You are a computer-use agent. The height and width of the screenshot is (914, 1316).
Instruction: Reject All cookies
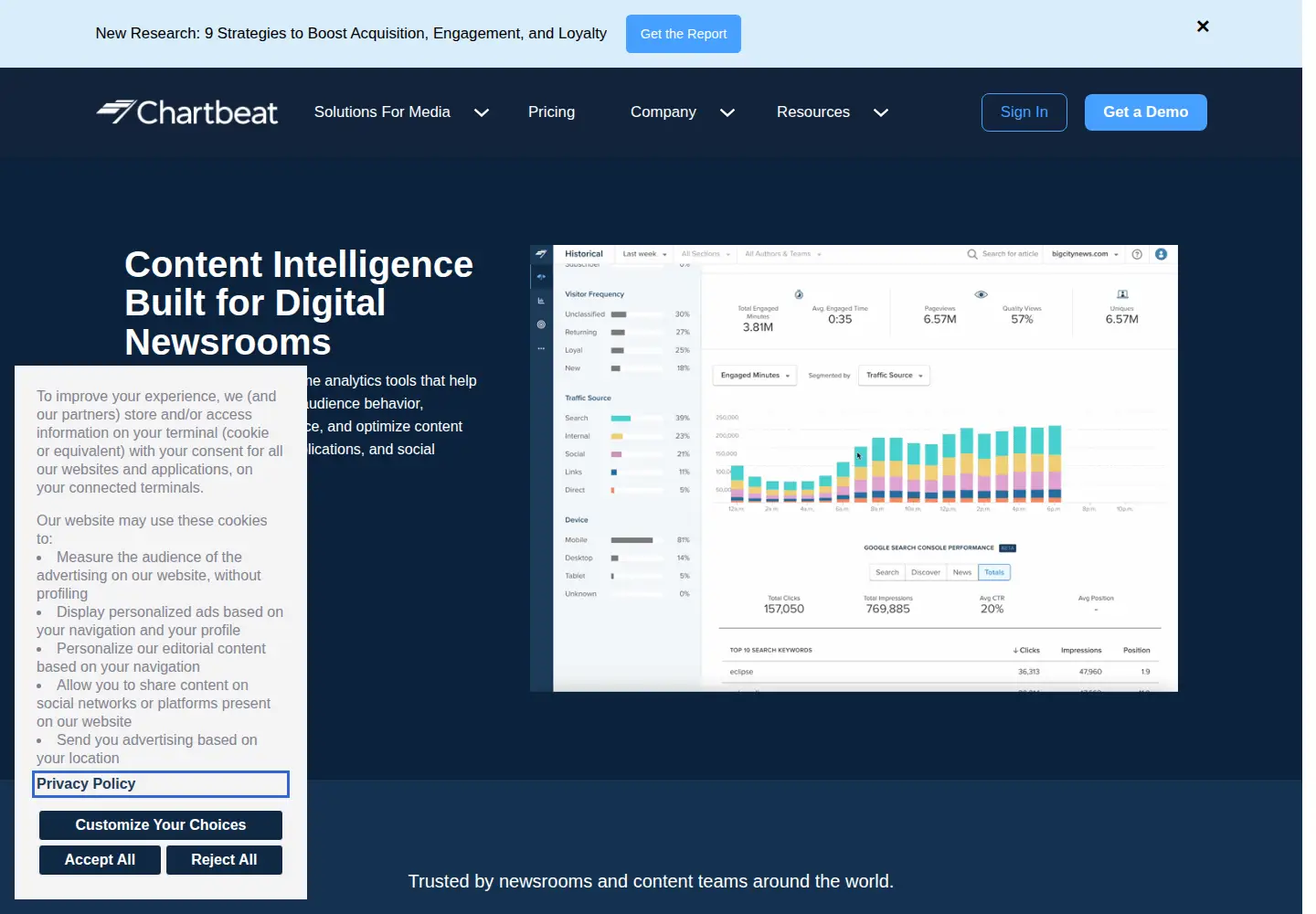[x=224, y=860]
